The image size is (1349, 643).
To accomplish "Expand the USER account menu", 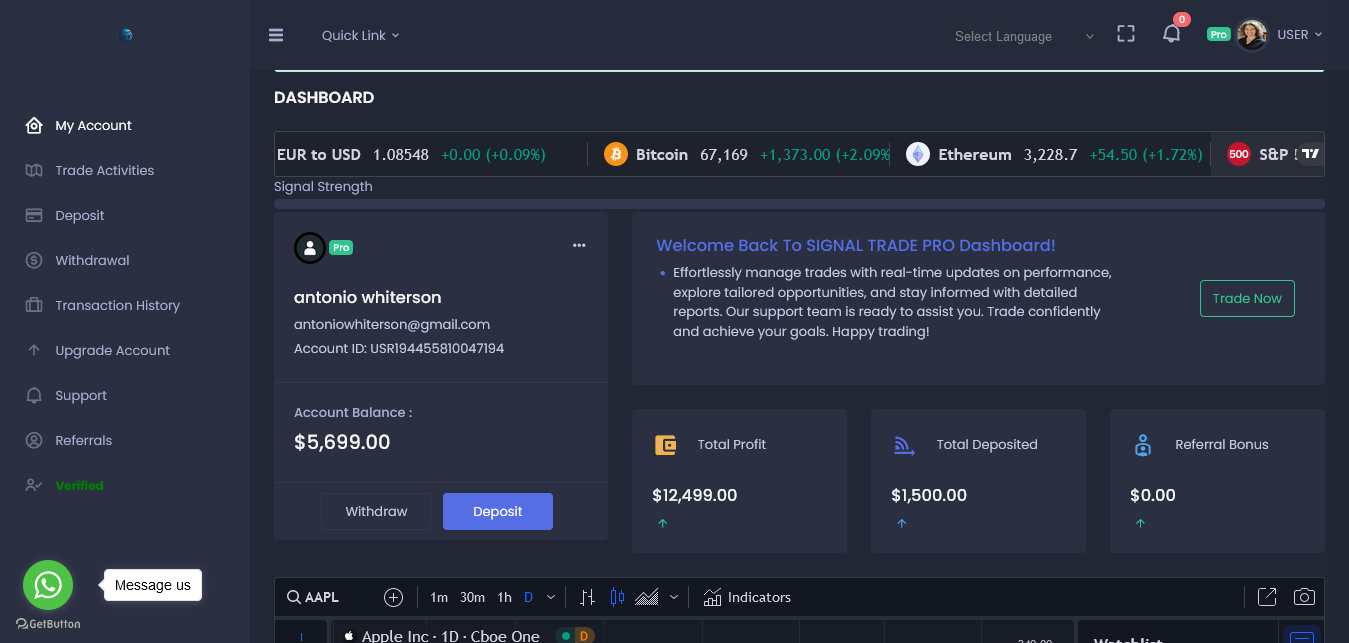I will click(1299, 34).
